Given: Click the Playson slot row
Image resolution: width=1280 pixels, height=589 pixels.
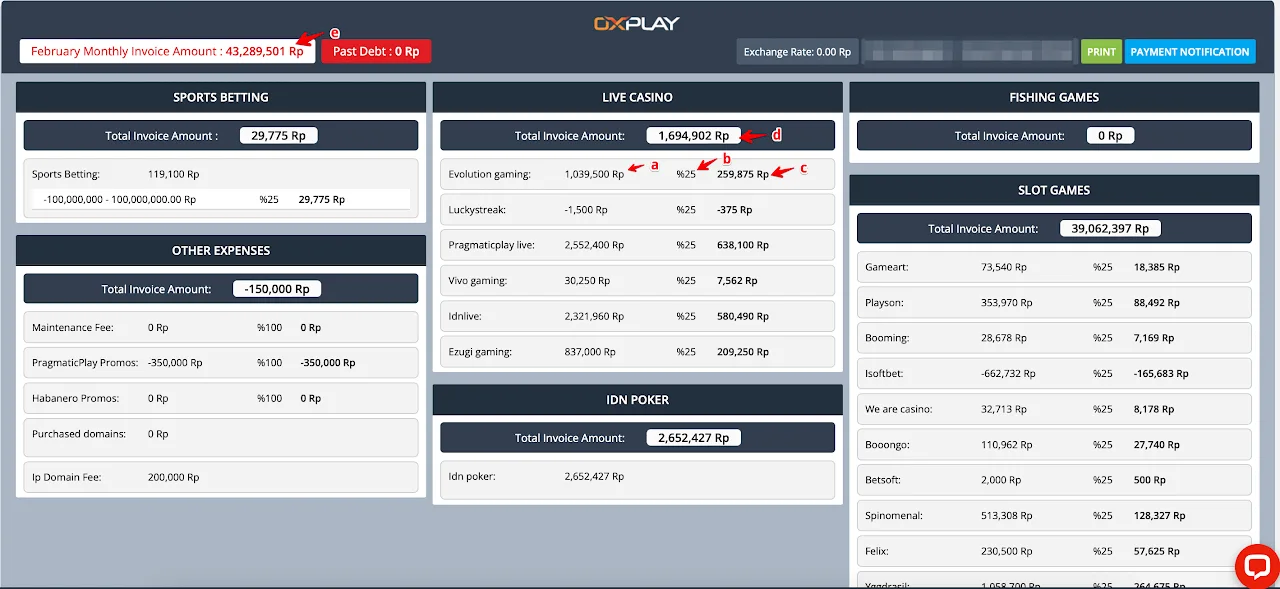Looking at the screenshot, I should click(1054, 303).
